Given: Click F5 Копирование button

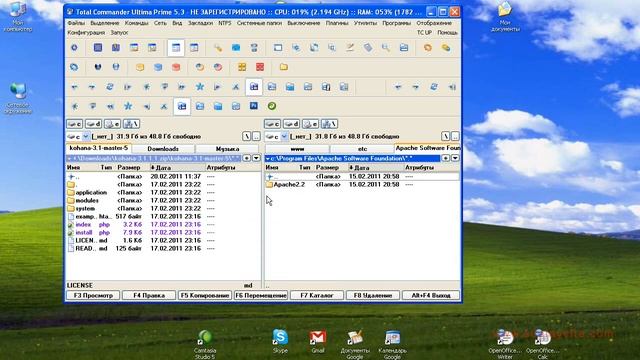Looking at the screenshot, I should [205, 295].
